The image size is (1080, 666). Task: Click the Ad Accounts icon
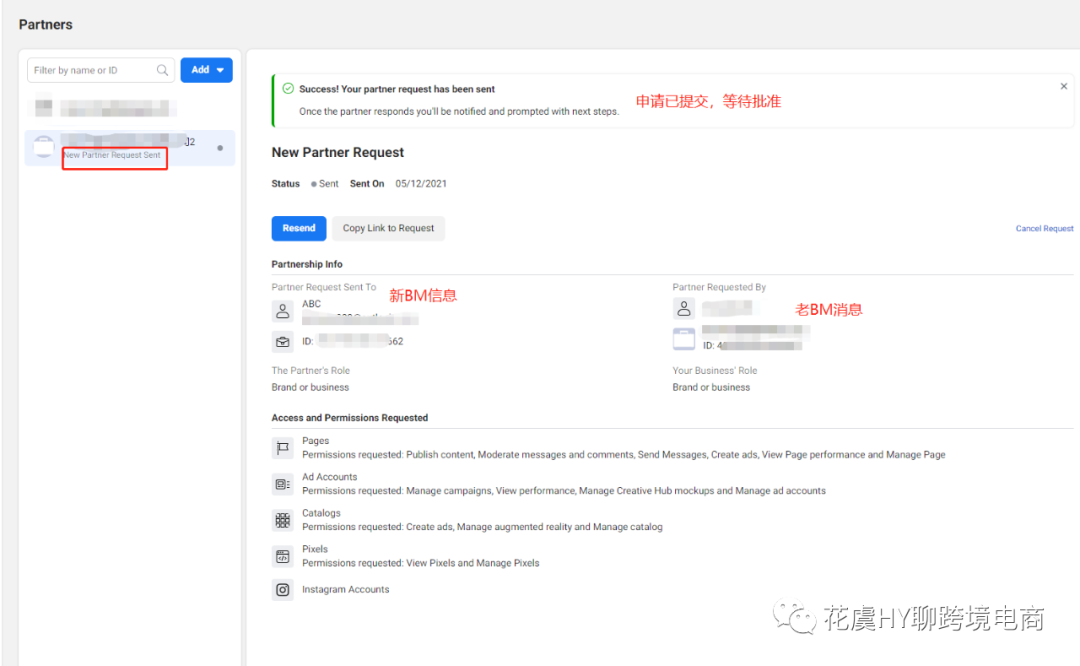[x=282, y=484]
